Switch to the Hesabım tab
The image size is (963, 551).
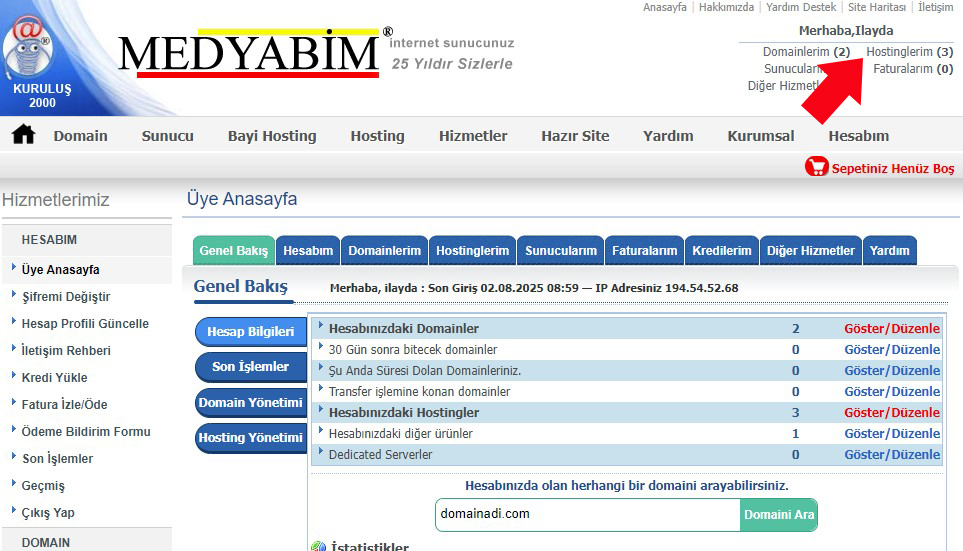(308, 251)
